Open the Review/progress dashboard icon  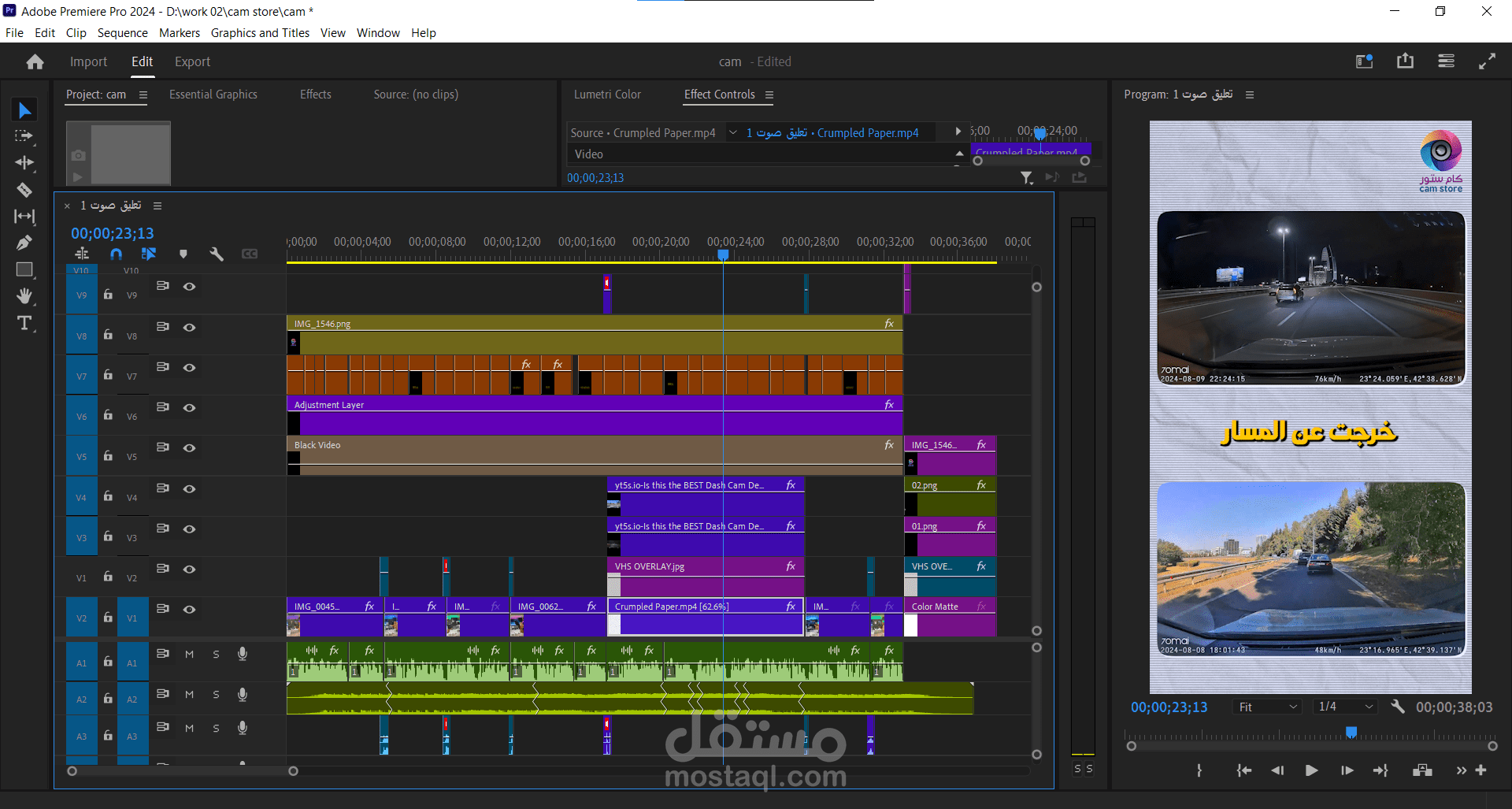(1364, 61)
